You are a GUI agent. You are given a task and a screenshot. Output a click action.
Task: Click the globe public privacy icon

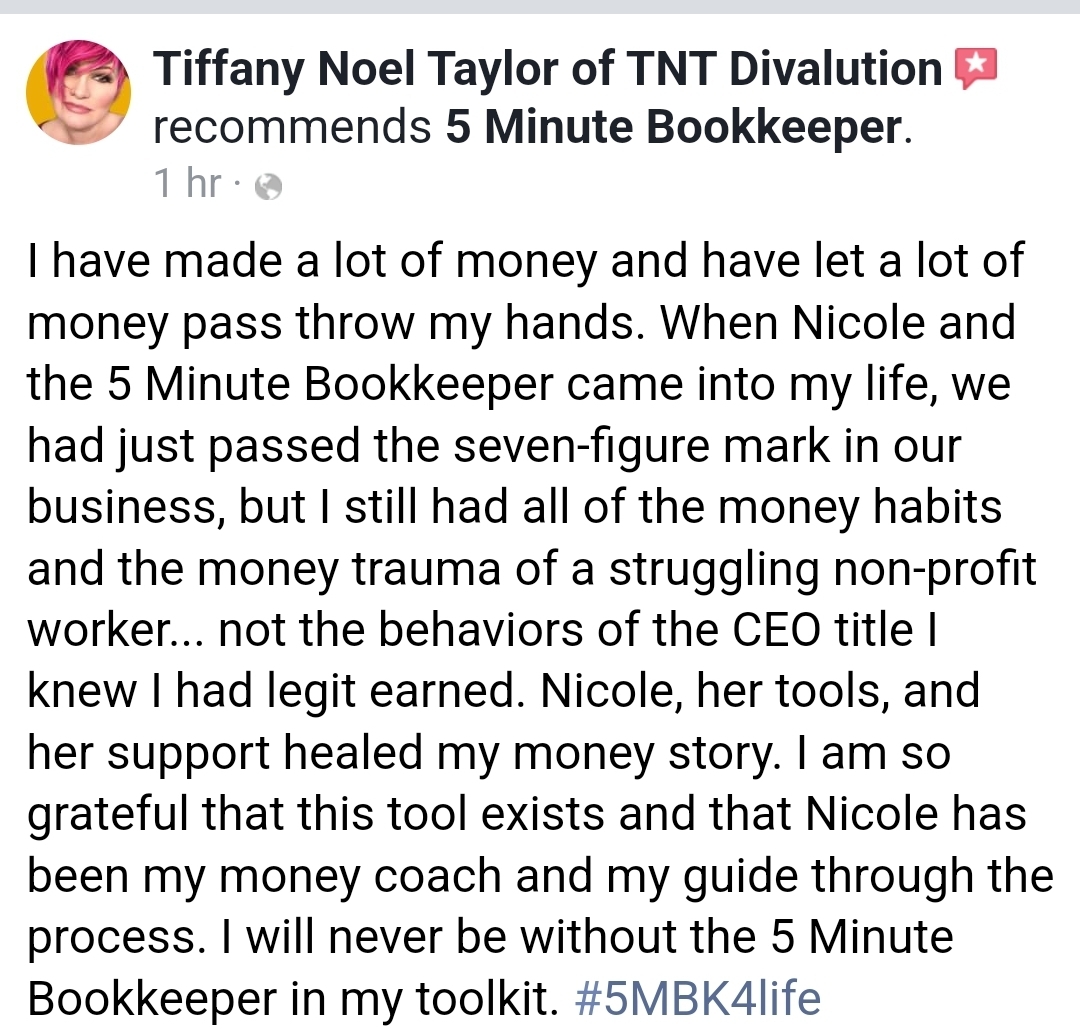tap(269, 187)
